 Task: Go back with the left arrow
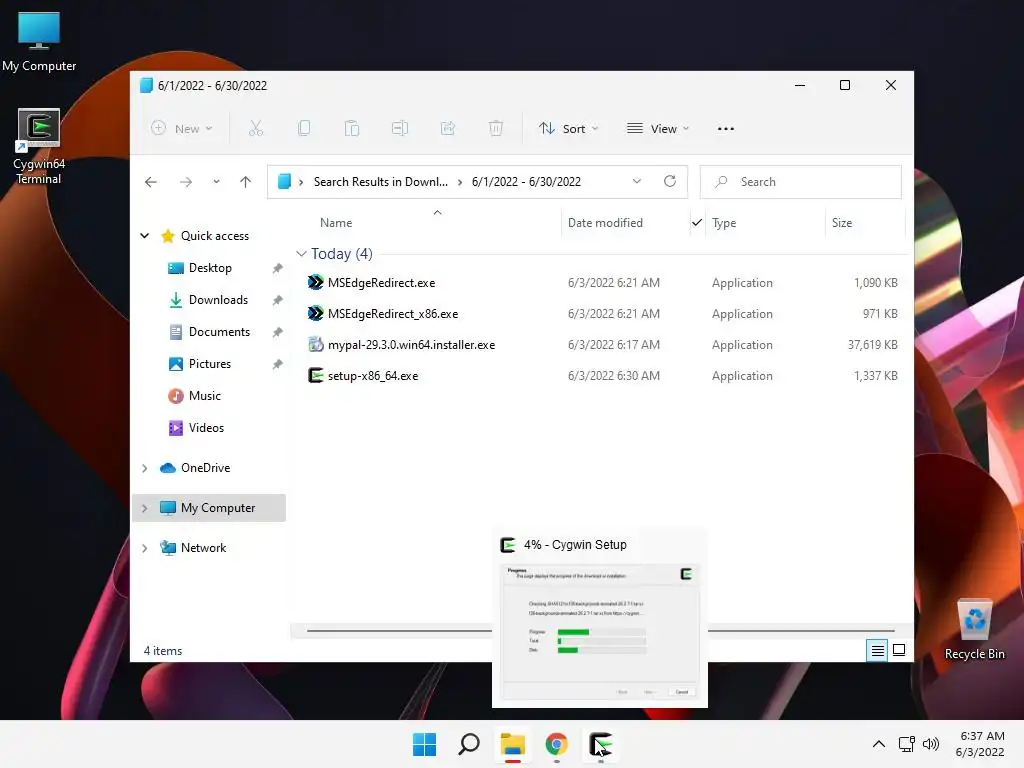151,182
